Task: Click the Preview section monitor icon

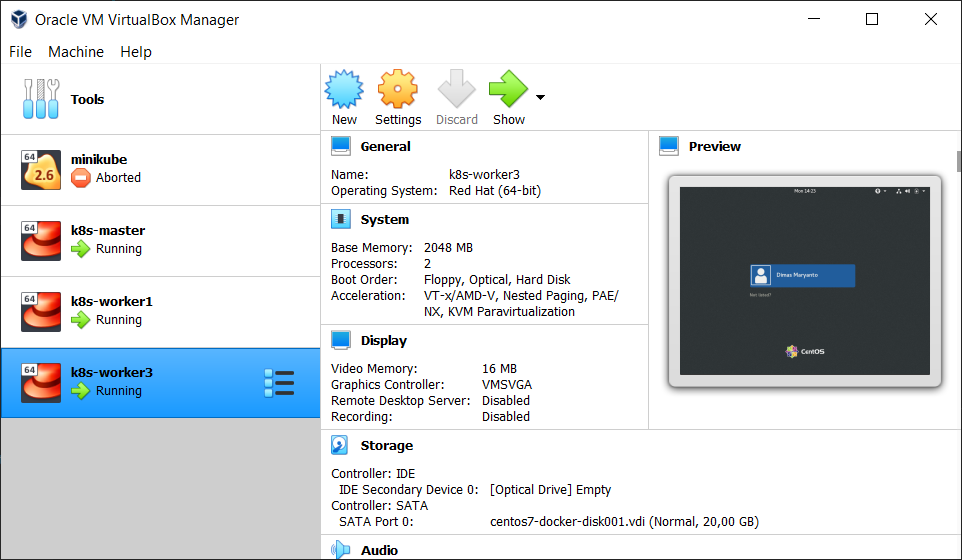Action: [669, 146]
